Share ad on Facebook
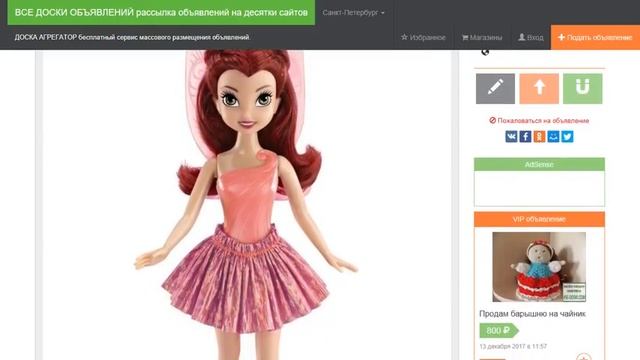Viewport: 640px width, 360px height. 525,136
